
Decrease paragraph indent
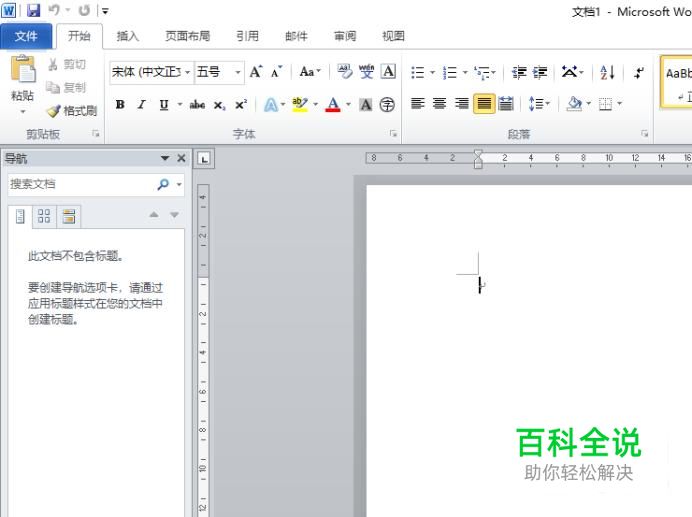coord(519,72)
